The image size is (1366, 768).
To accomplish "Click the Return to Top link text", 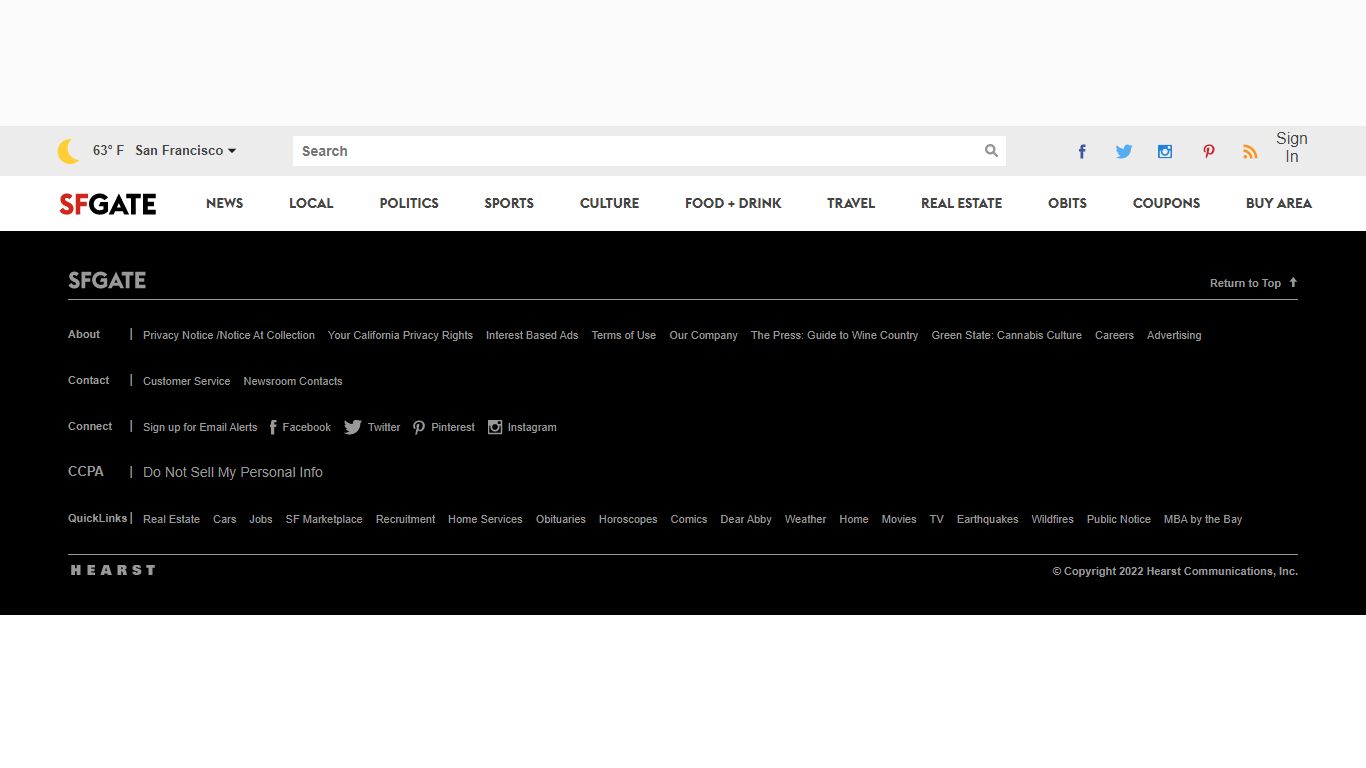I will pyautogui.click(x=1245, y=283).
